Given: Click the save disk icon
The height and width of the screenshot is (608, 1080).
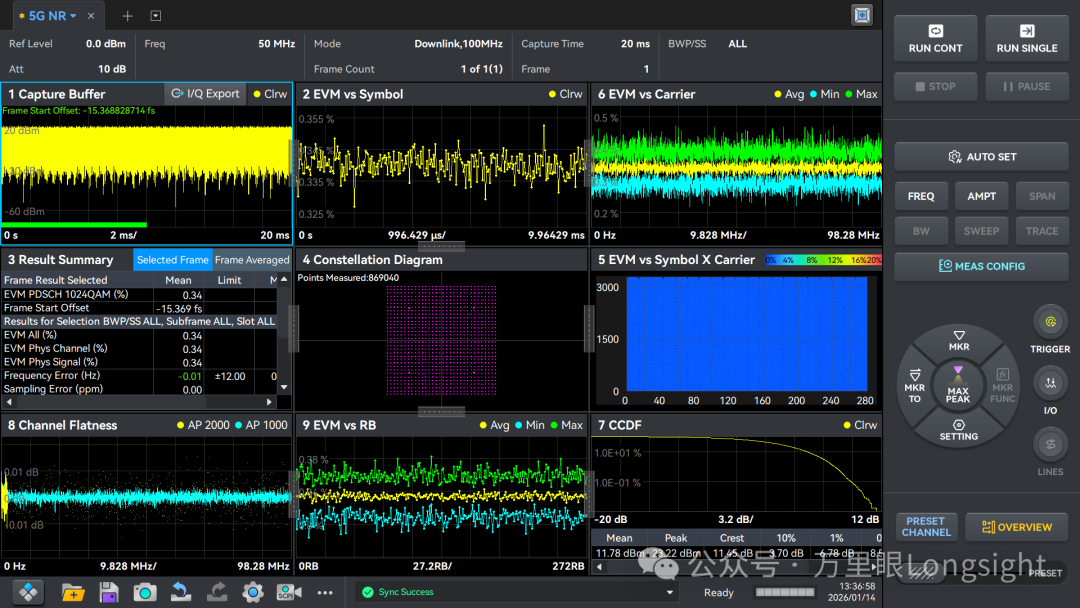Looking at the screenshot, I should point(109,592).
